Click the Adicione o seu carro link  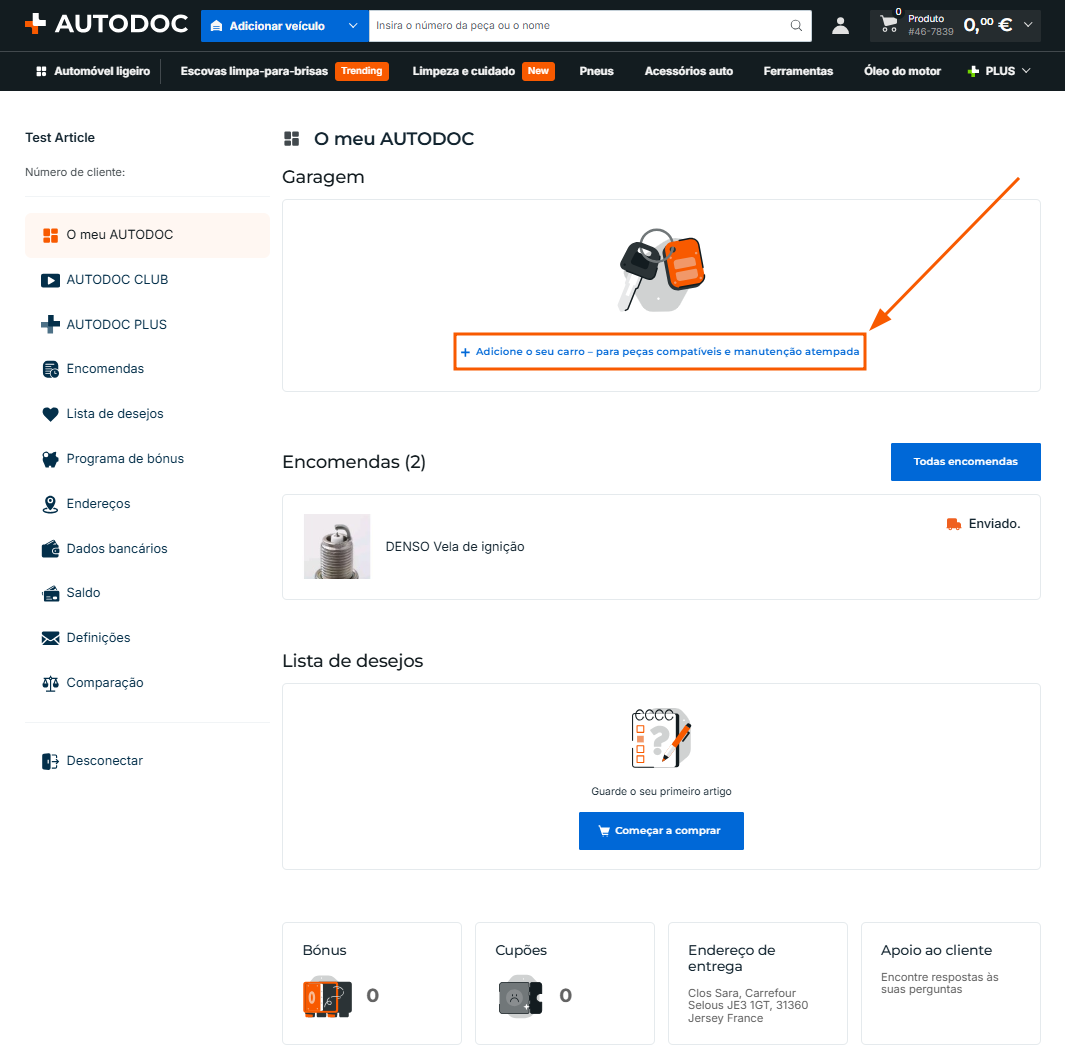(x=660, y=352)
